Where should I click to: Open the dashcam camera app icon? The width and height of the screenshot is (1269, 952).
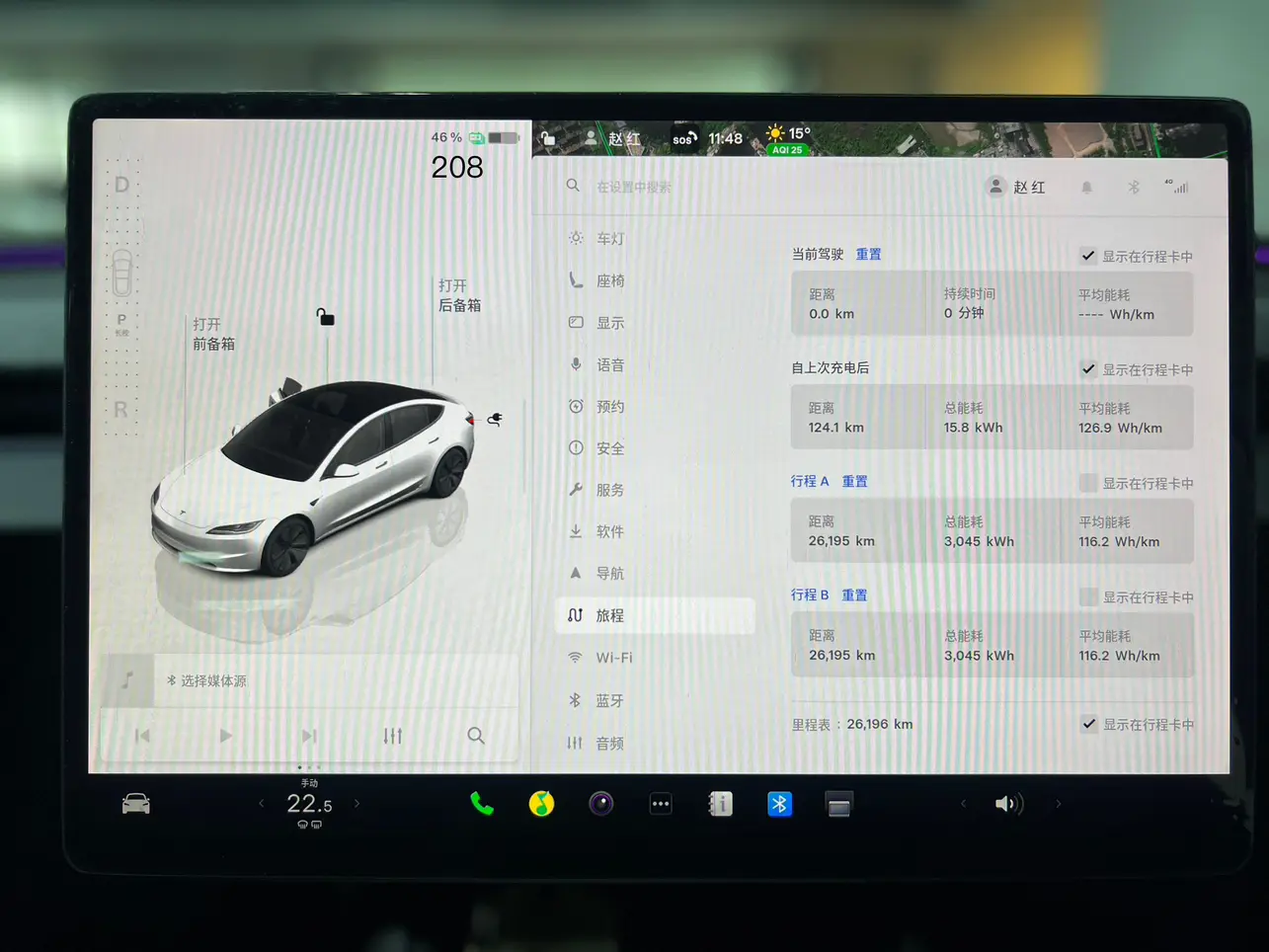[601, 804]
